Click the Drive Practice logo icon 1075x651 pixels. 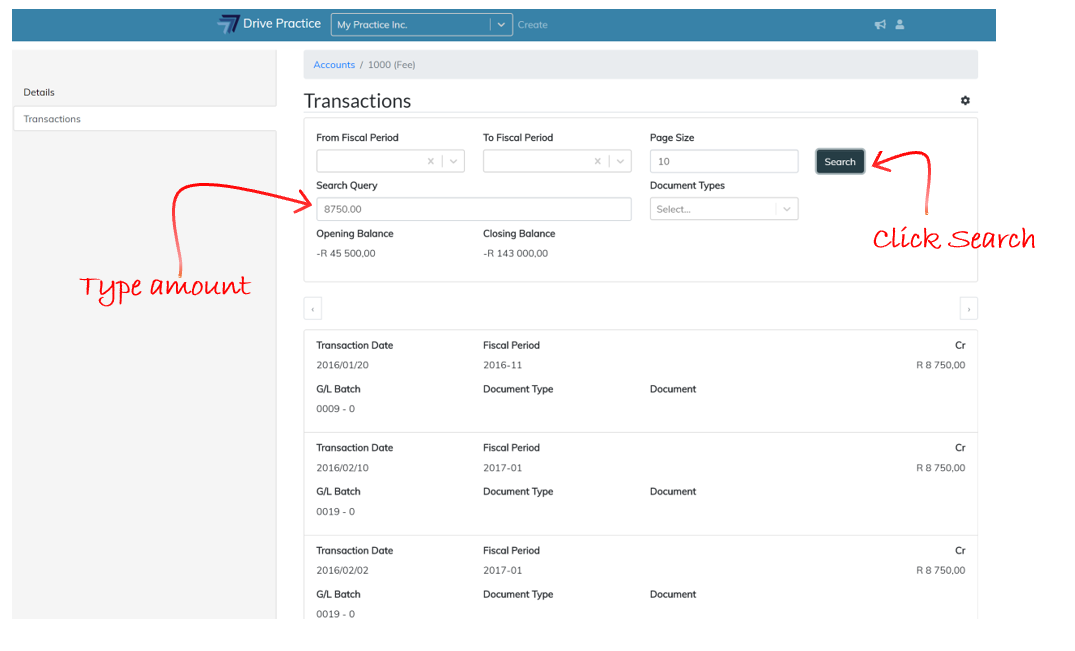[228, 24]
